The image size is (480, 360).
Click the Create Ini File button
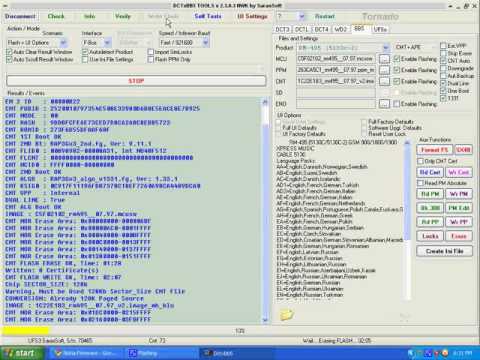coord(444,251)
